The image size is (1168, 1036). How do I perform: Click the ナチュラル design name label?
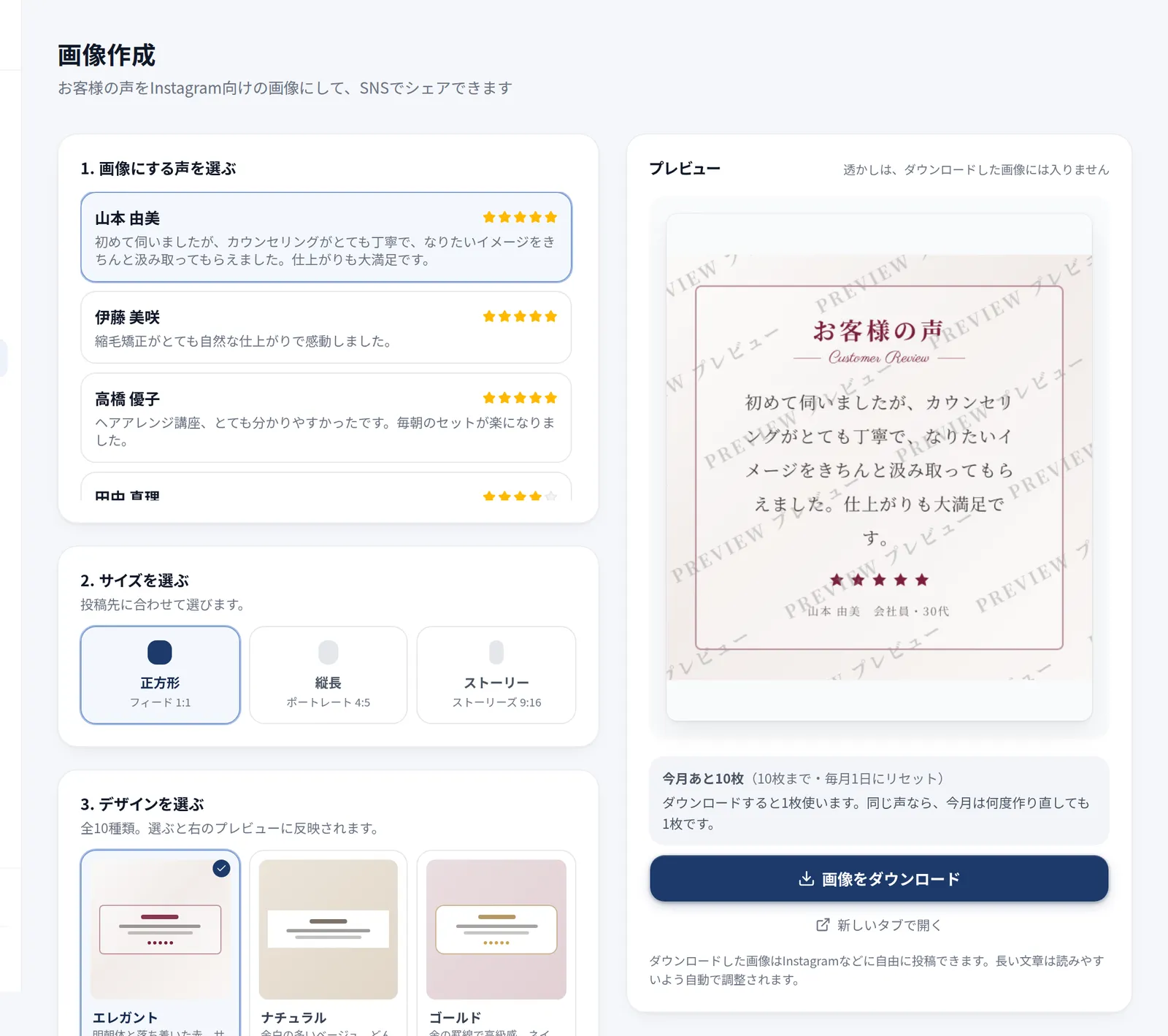pos(293,1017)
